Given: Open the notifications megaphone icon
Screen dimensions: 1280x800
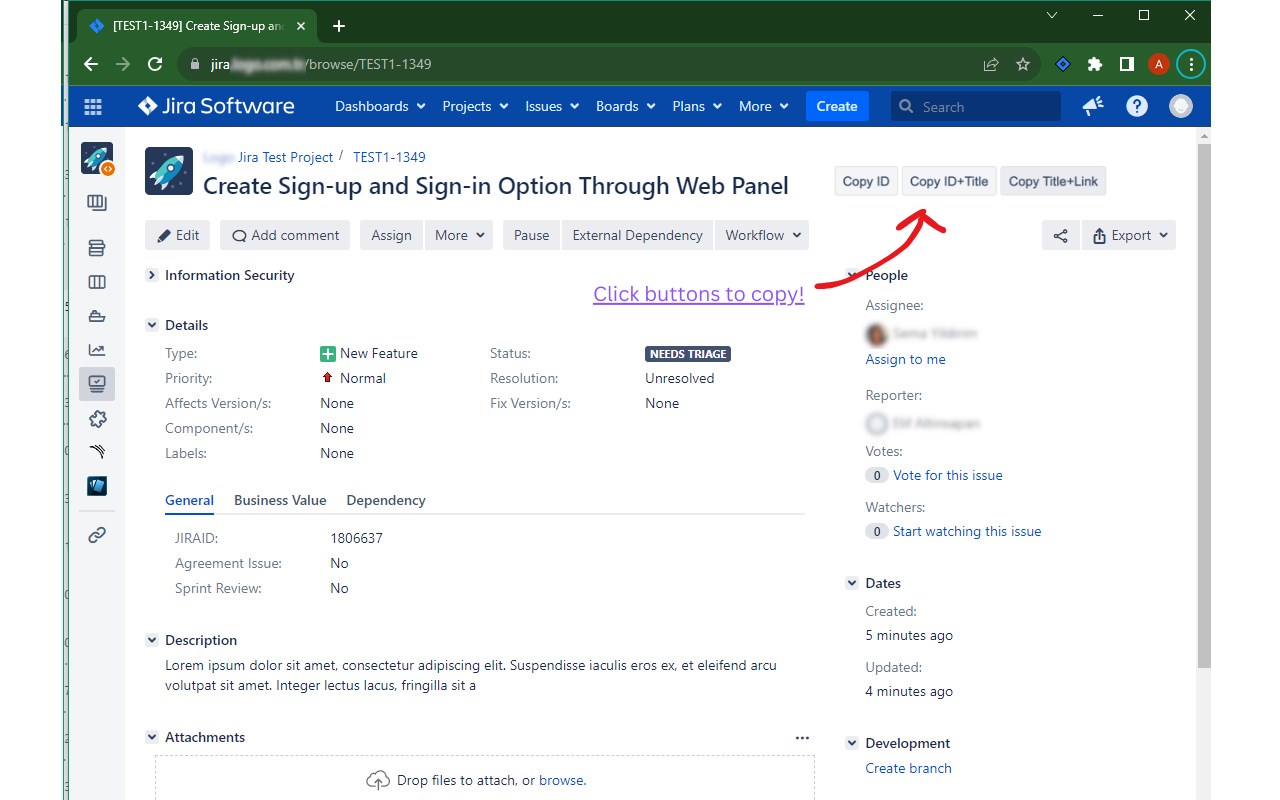Looking at the screenshot, I should pyautogui.click(x=1093, y=106).
